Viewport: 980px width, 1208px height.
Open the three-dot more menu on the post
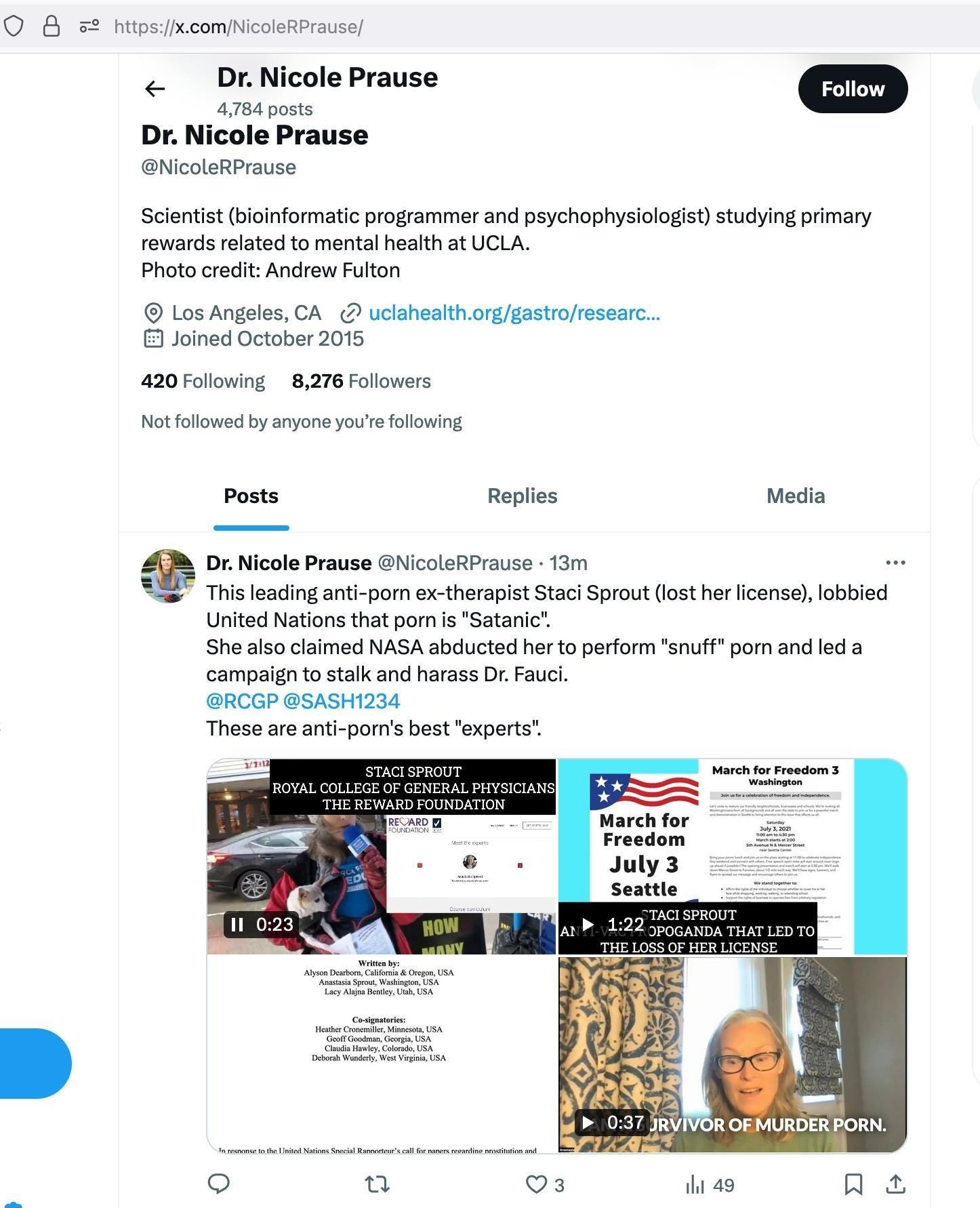pyautogui.click(x=895, y=563)
